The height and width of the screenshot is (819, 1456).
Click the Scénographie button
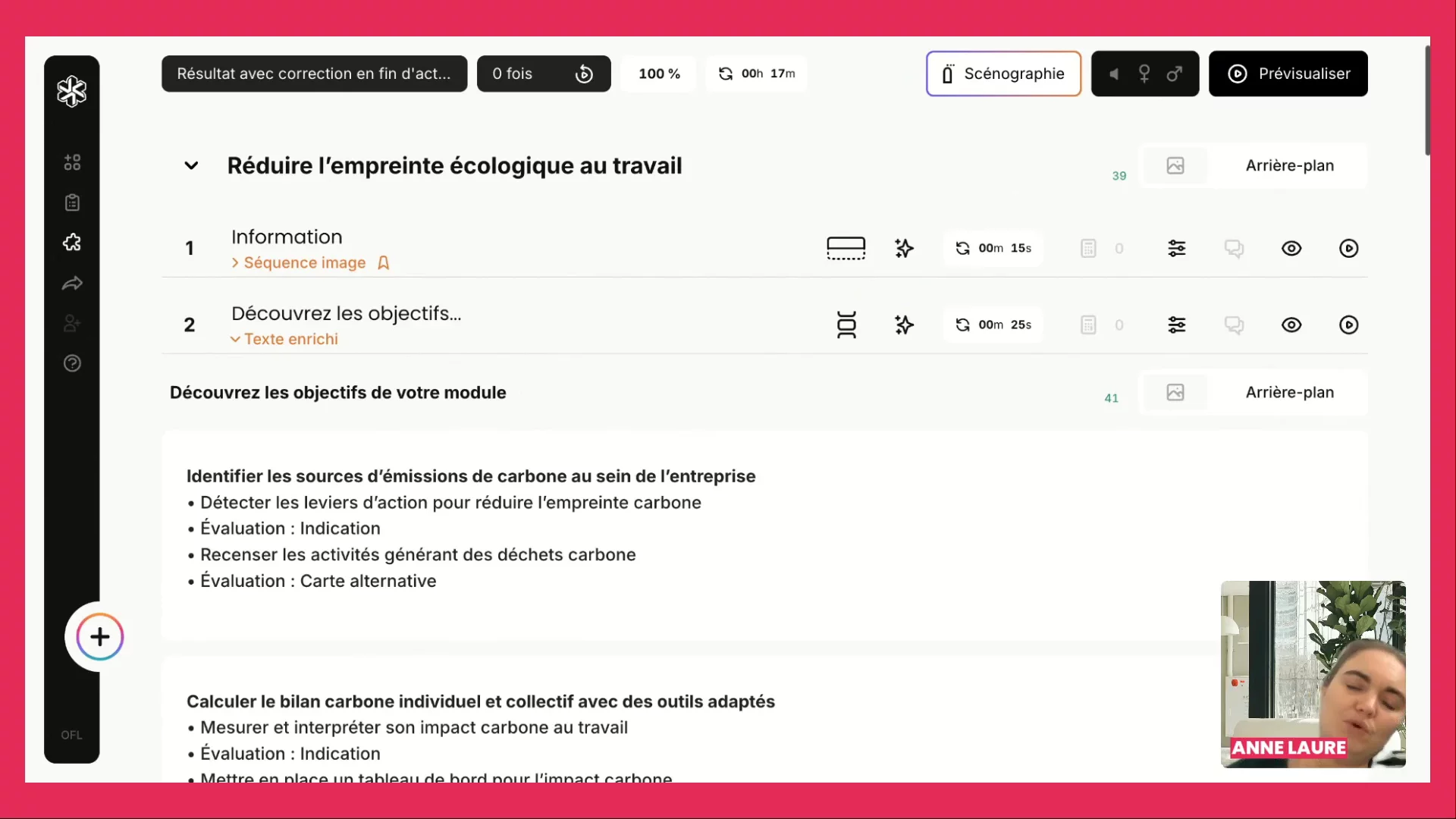(1003, 74)
